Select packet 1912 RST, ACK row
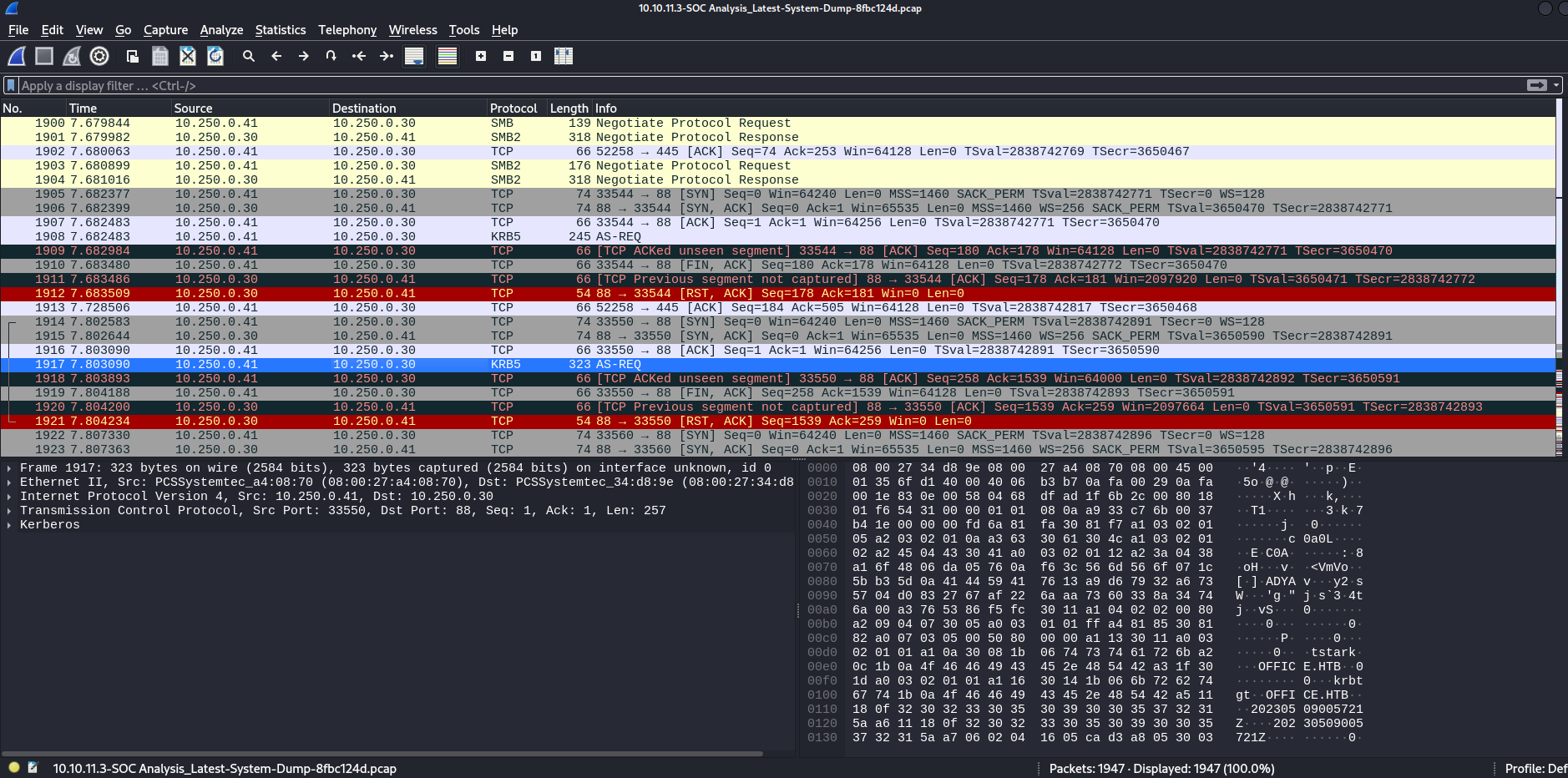 pos(777,294)
